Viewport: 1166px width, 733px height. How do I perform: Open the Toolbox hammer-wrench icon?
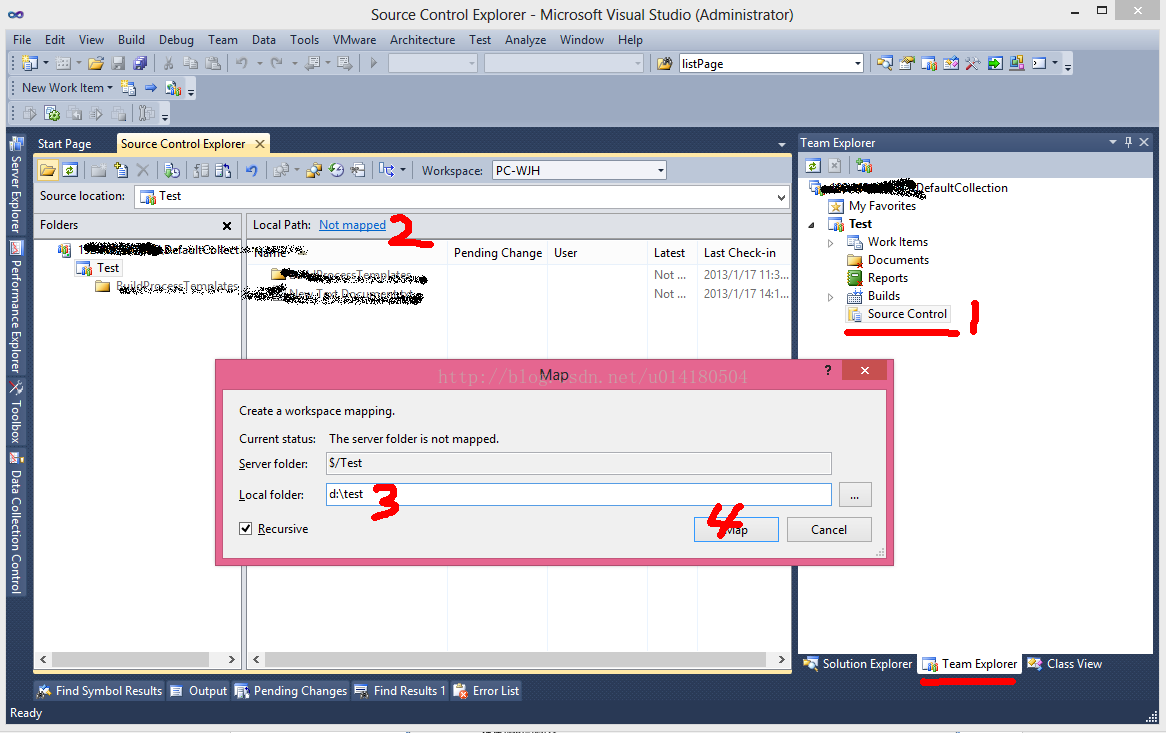973,63
